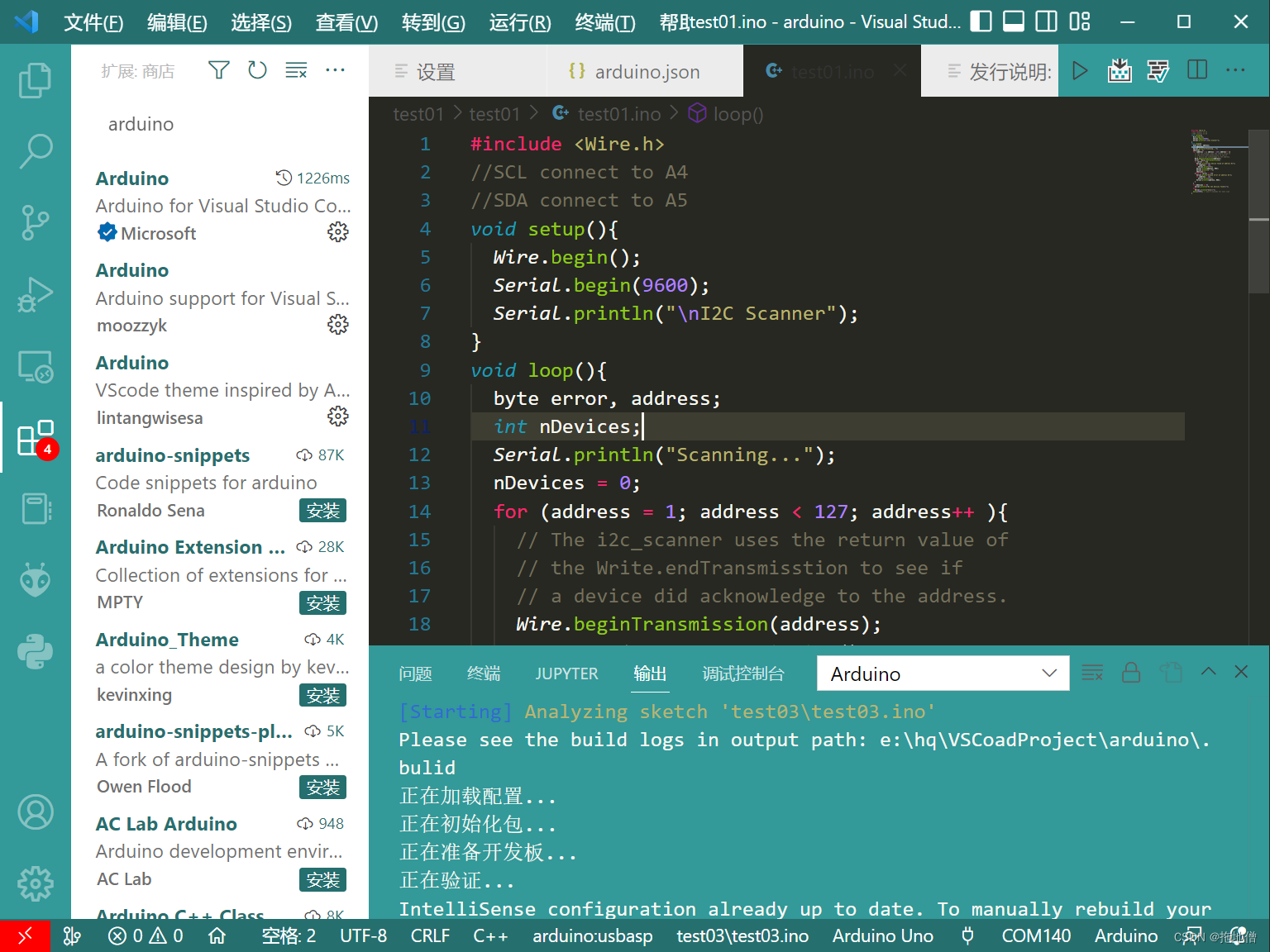Click the editor vertical scrollbar

[1258, 211]
